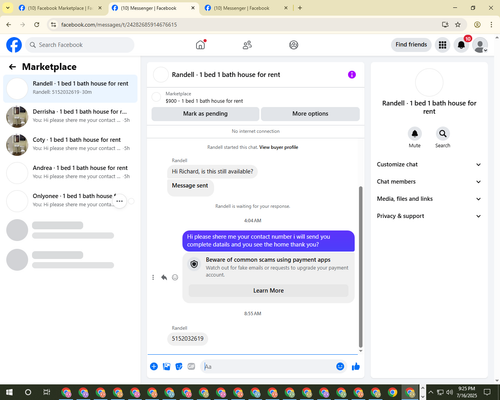
Task: Open Coty chat conversation
Action: (x=70, y=144)
